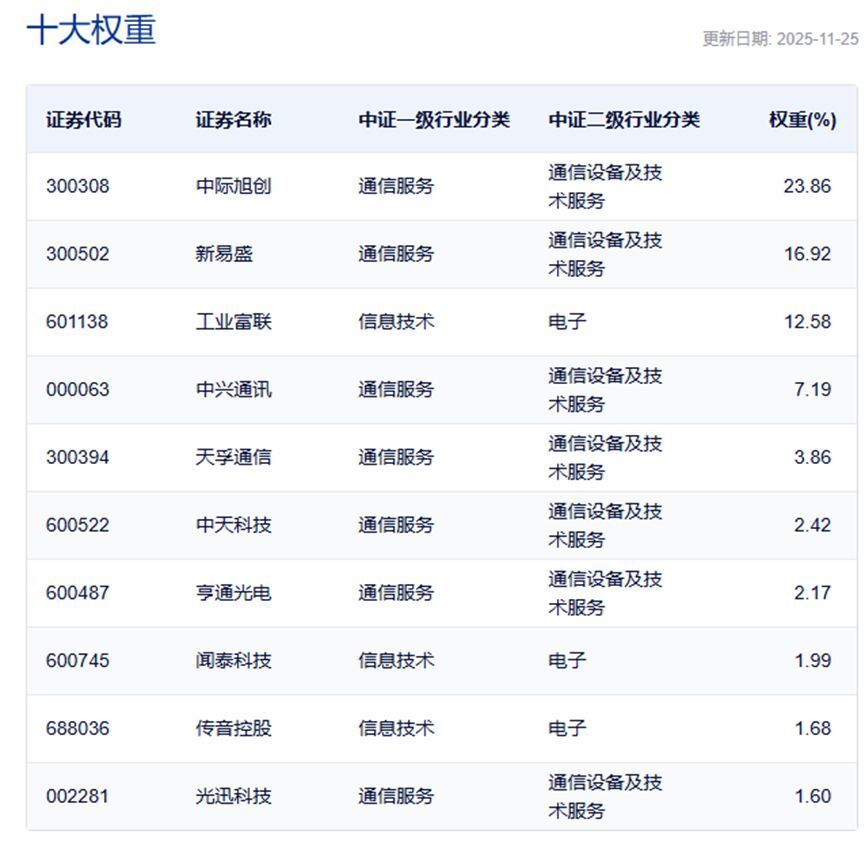Click the weight value 23.86
The image size is (865, 846).
806,185
